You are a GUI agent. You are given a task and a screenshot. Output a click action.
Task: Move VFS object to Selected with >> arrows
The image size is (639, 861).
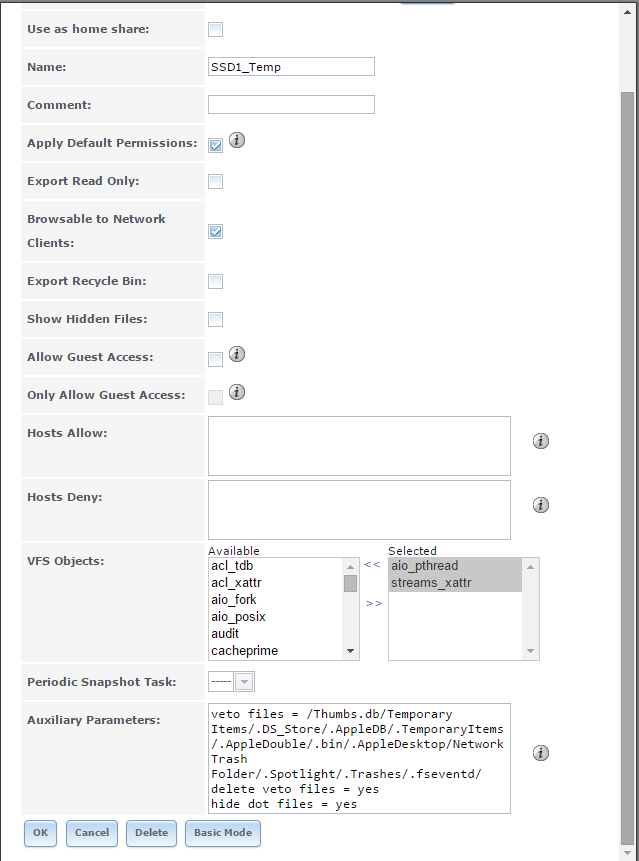pyautogui.click(x=374, y=603)
